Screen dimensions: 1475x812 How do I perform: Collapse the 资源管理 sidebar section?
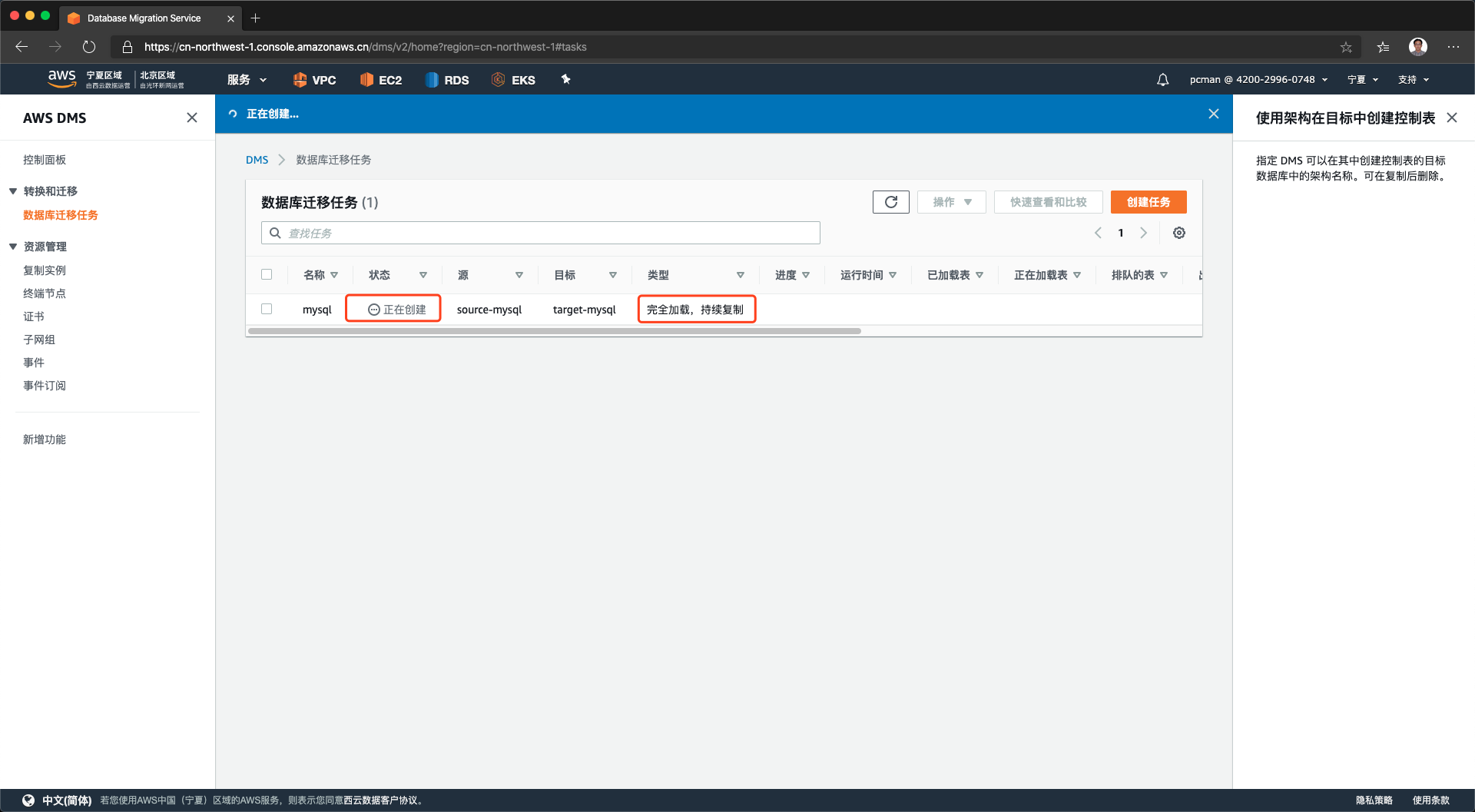(x=13, y=247)
